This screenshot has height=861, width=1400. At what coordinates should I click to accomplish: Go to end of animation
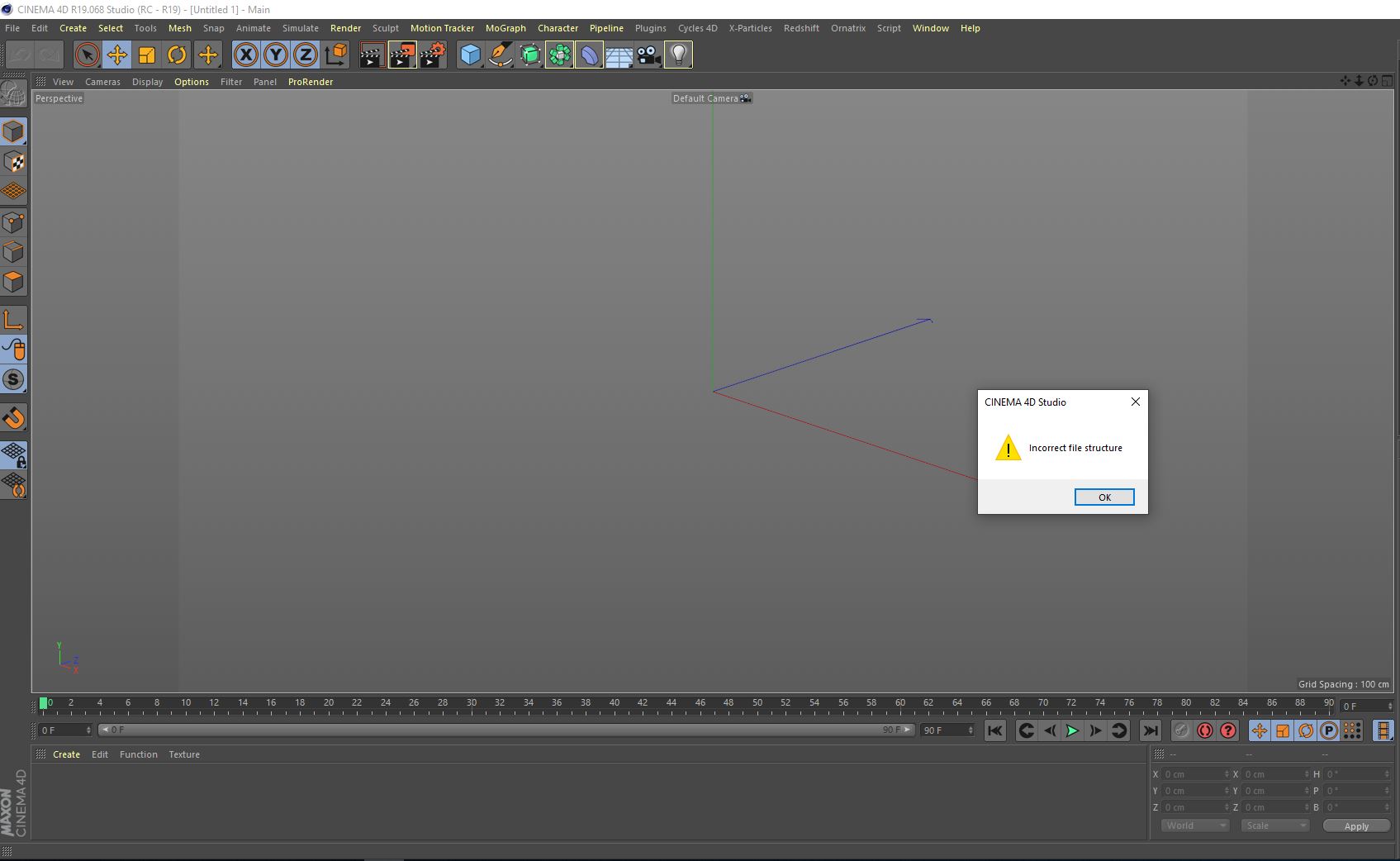pos(1150,730)
